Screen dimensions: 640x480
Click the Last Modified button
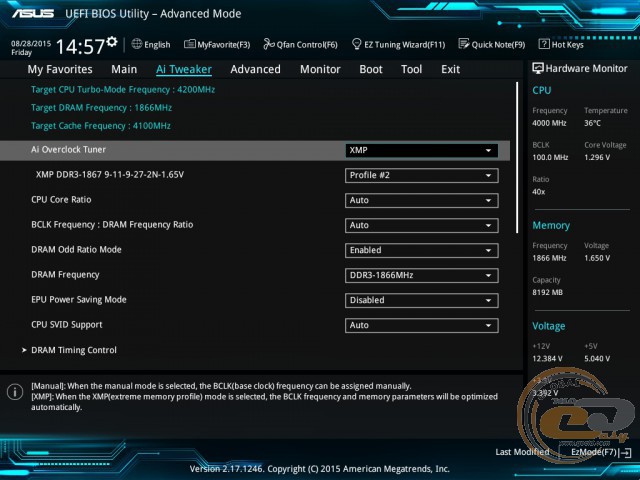tap(522, 452)
